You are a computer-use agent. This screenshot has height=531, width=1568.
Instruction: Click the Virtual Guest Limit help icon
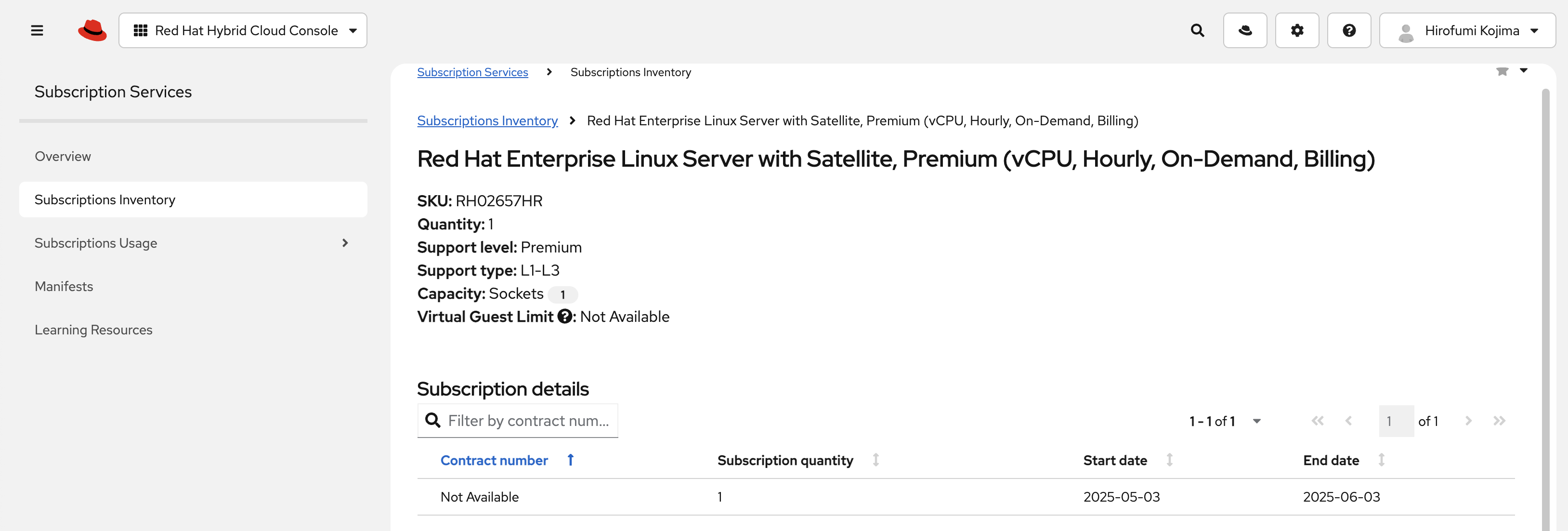coord(565,317)
